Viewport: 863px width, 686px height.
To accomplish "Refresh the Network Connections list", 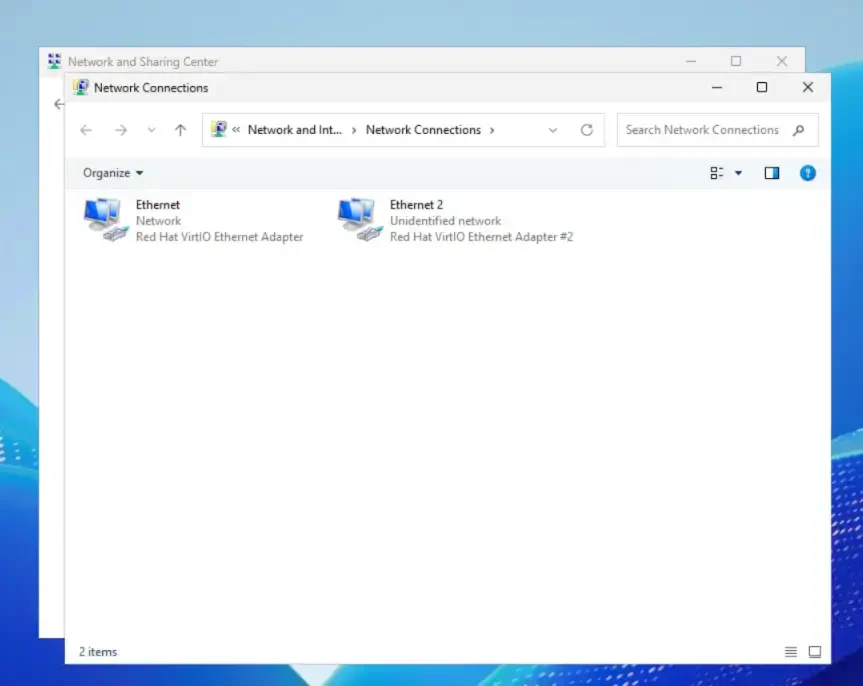I will [587, 130].
